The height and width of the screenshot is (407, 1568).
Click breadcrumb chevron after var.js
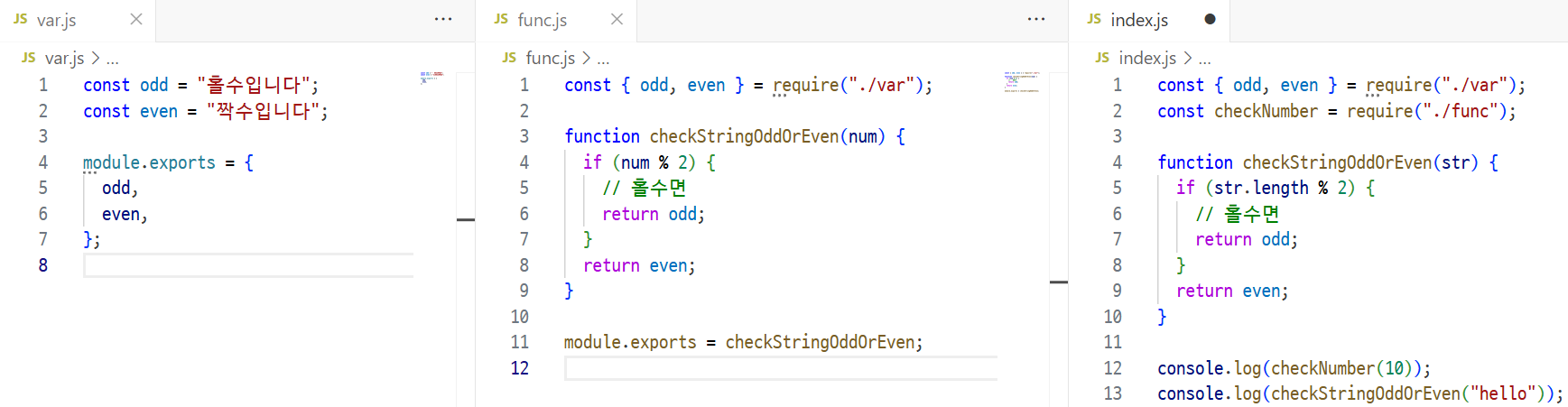(96, 59)
